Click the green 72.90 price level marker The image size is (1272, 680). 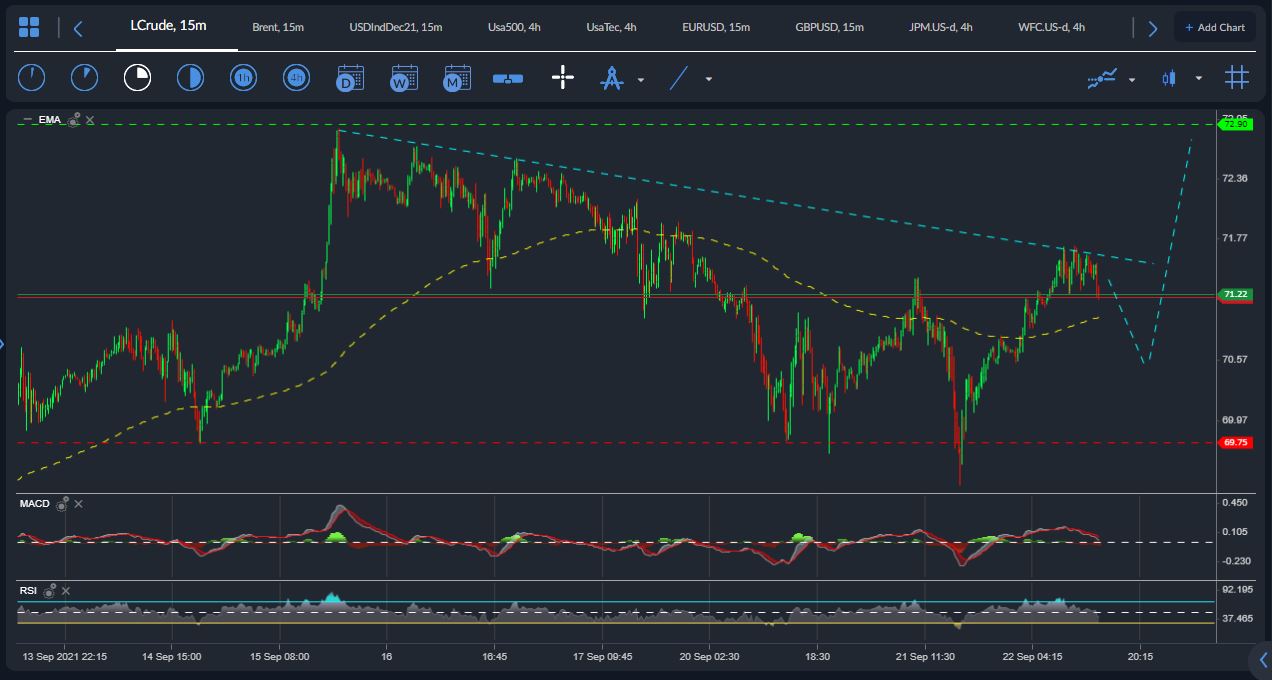coord(1235,124)
